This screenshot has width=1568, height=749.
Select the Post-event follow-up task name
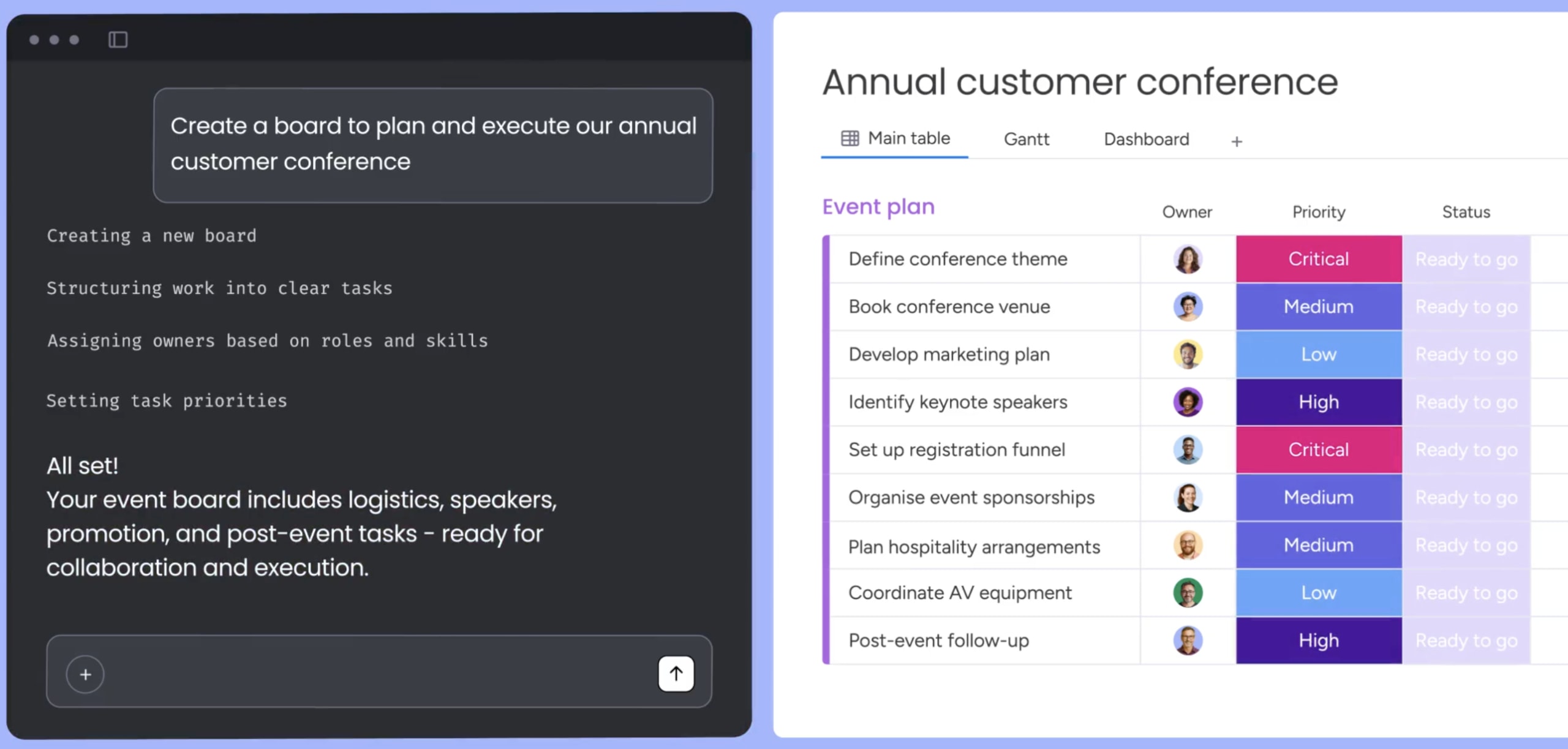938,641
